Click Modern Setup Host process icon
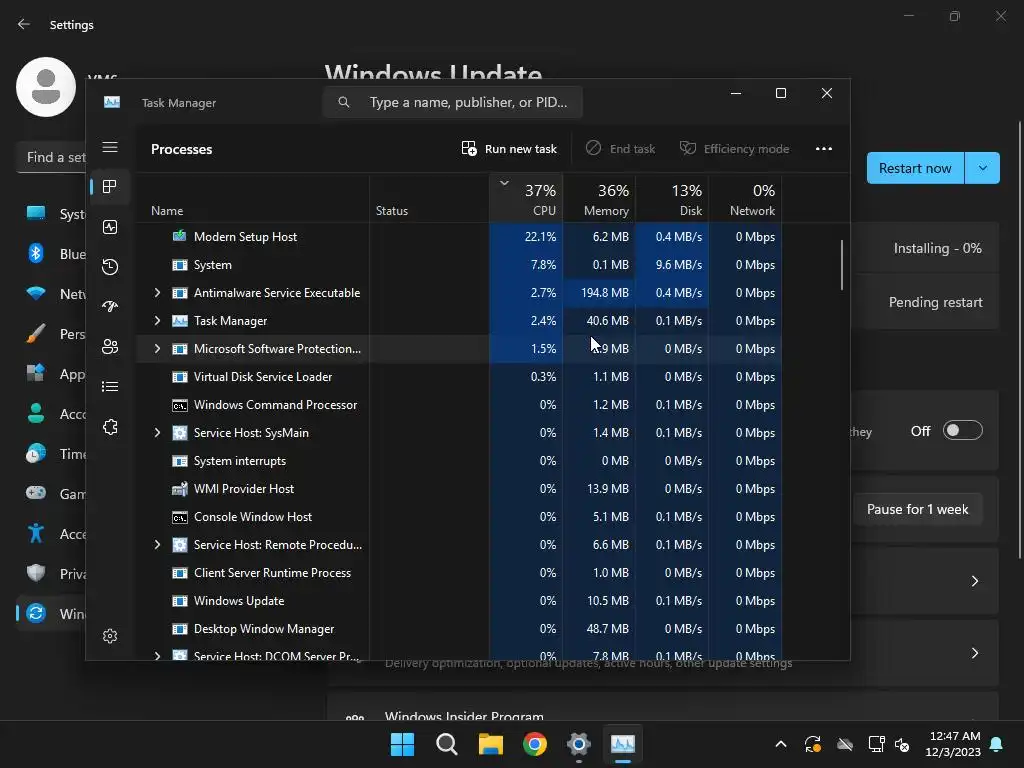This screenshot has width=1024, height=768. (x=180, y=236)
